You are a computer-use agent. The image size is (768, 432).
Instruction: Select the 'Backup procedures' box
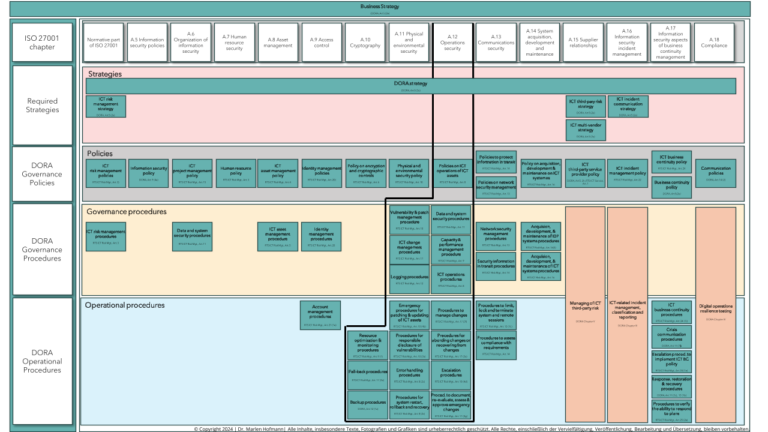pyautogui.click(x=368, y=405)
